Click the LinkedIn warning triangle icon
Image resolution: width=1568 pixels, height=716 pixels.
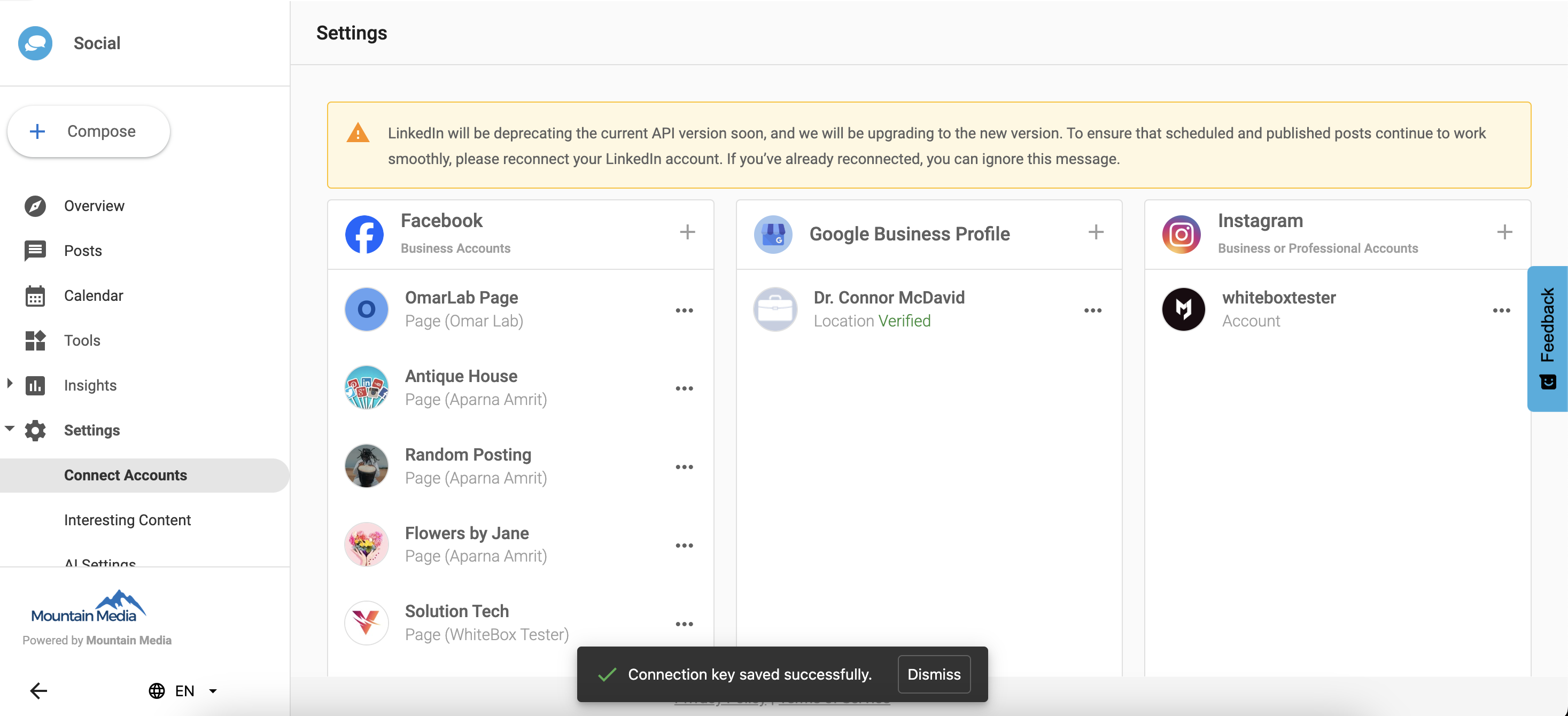358,134
